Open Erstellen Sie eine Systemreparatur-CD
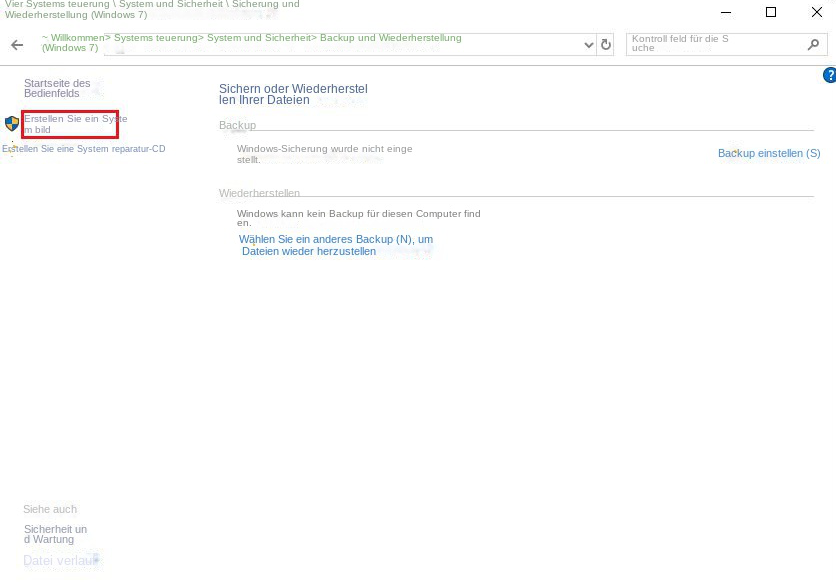The image size is (836, 582). (x=85, y=149)
